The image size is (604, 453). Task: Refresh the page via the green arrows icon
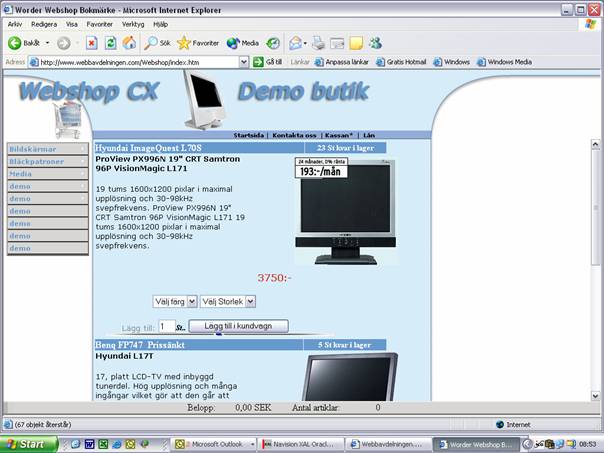coord(110,43)
